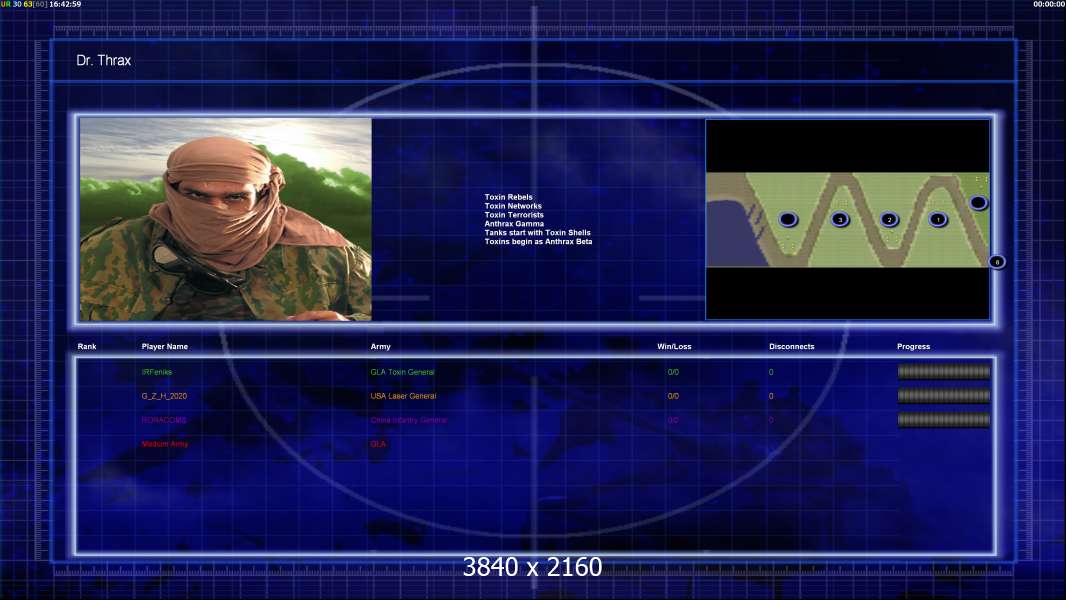Click the blank marker in minimap's top-right corner
Screen dimensions: 1066x600
[978, 202]
